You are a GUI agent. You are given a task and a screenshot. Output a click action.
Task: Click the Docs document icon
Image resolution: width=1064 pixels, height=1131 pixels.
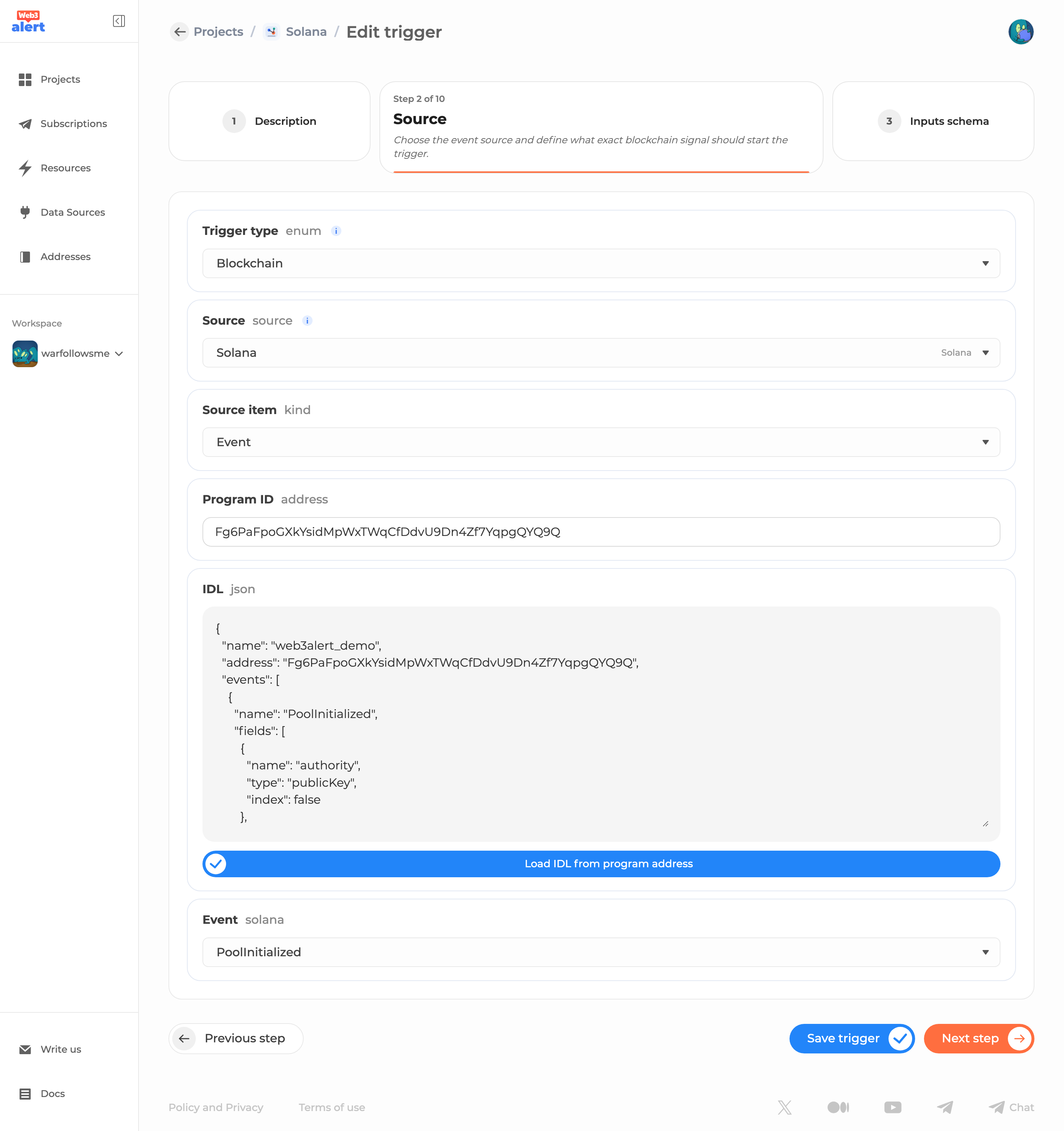point(25,1094)
